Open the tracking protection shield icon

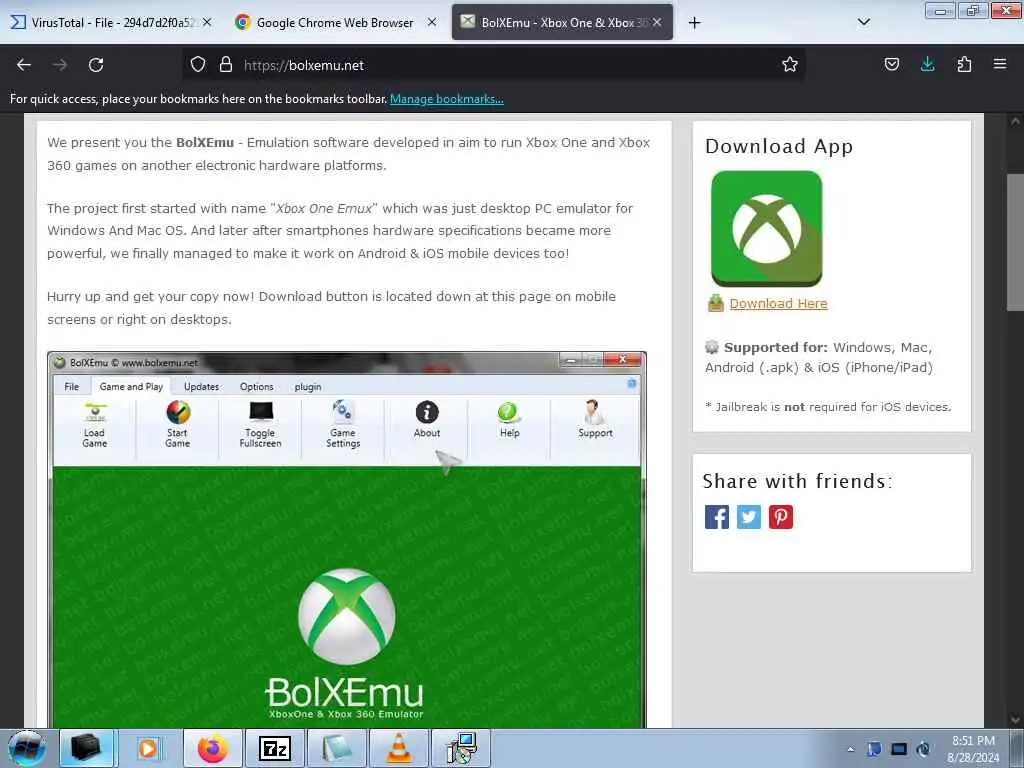point(198,65)
